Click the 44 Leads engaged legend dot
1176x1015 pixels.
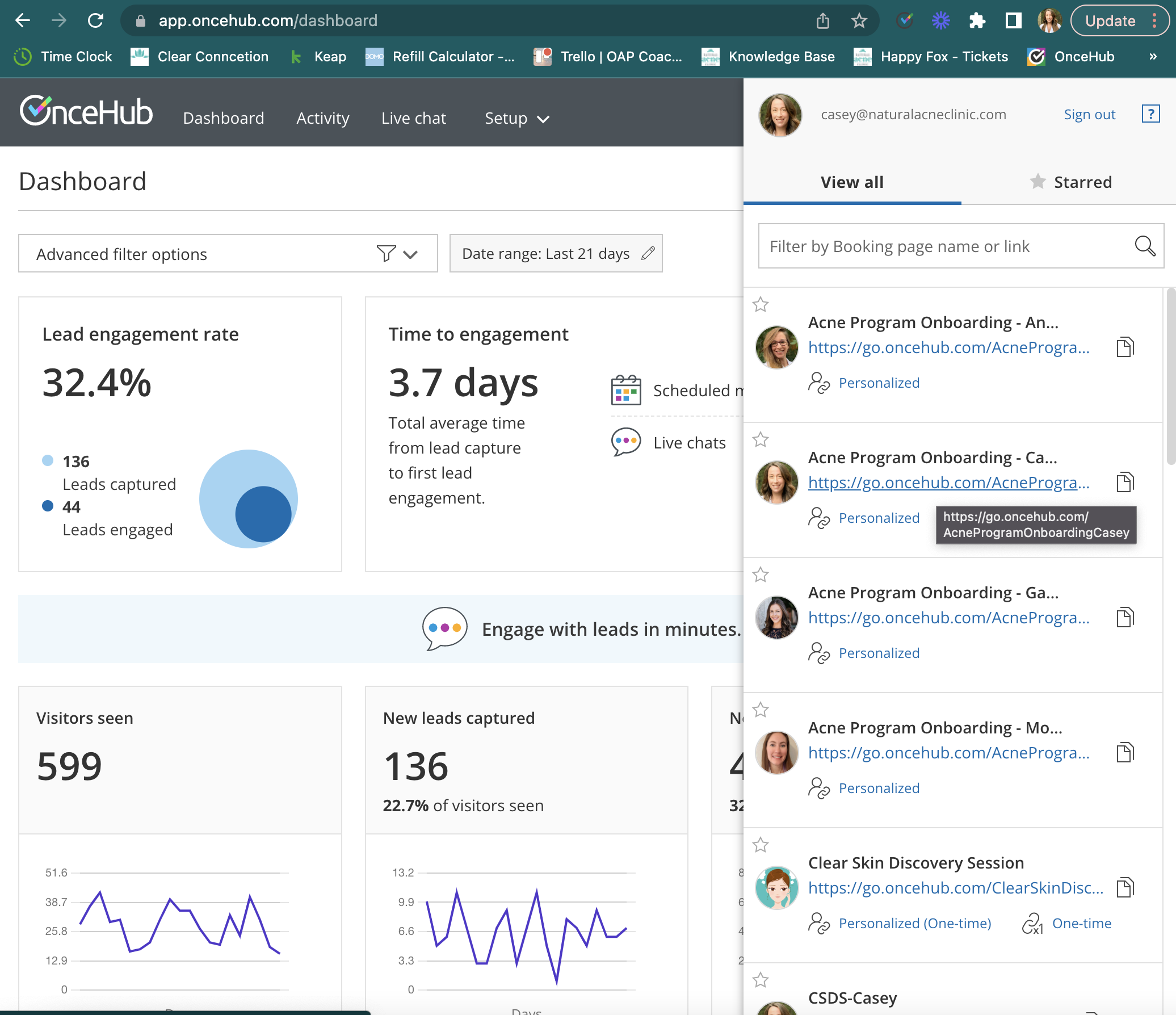pos(48,506)
